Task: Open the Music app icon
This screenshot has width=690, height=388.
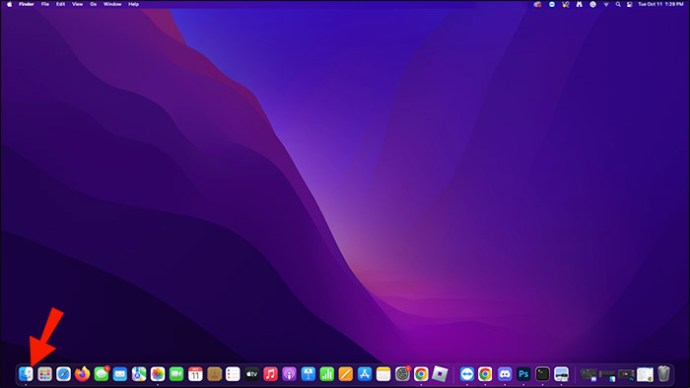Action: 270,374
